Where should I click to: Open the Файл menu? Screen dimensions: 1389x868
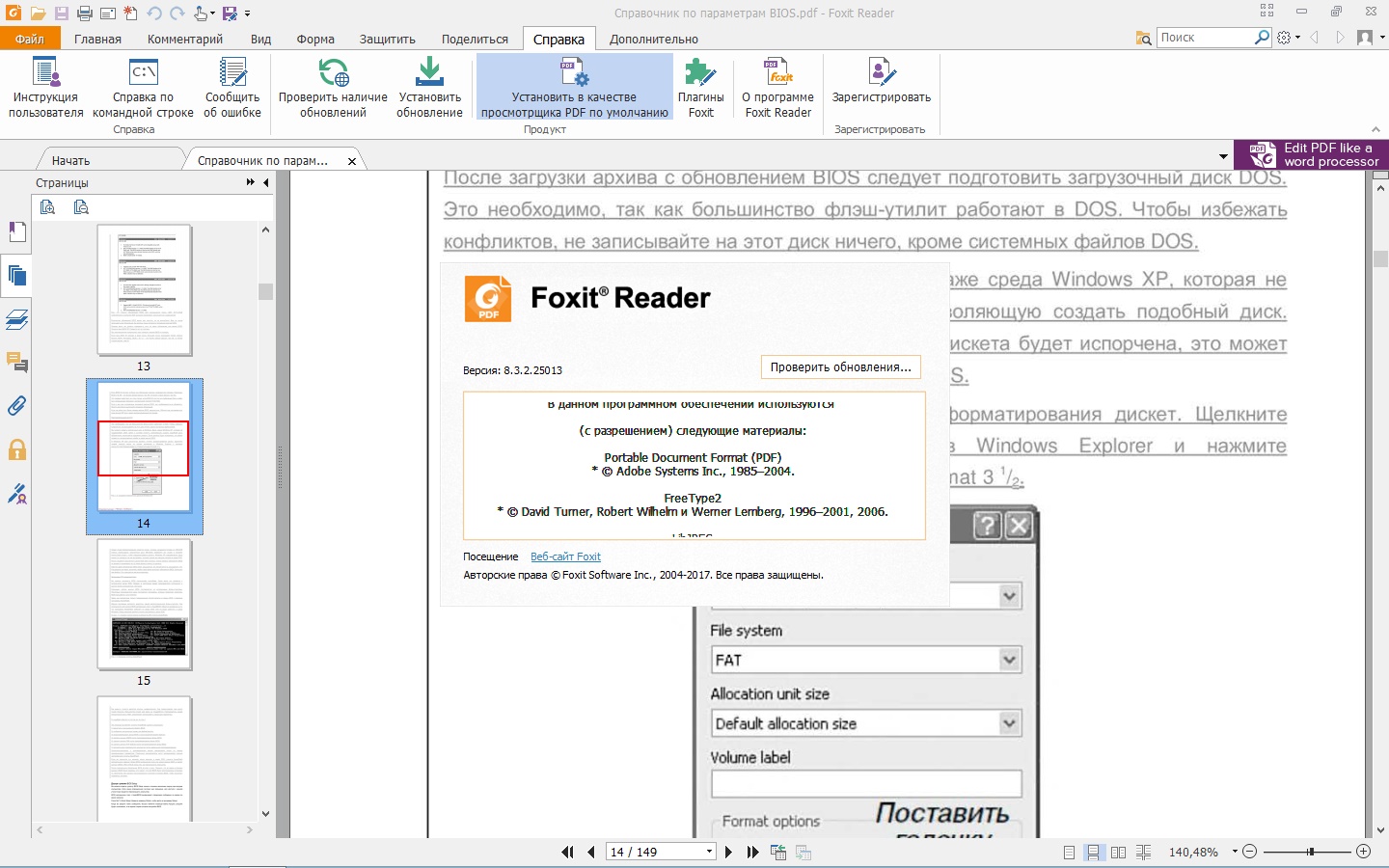pos(30,39)
